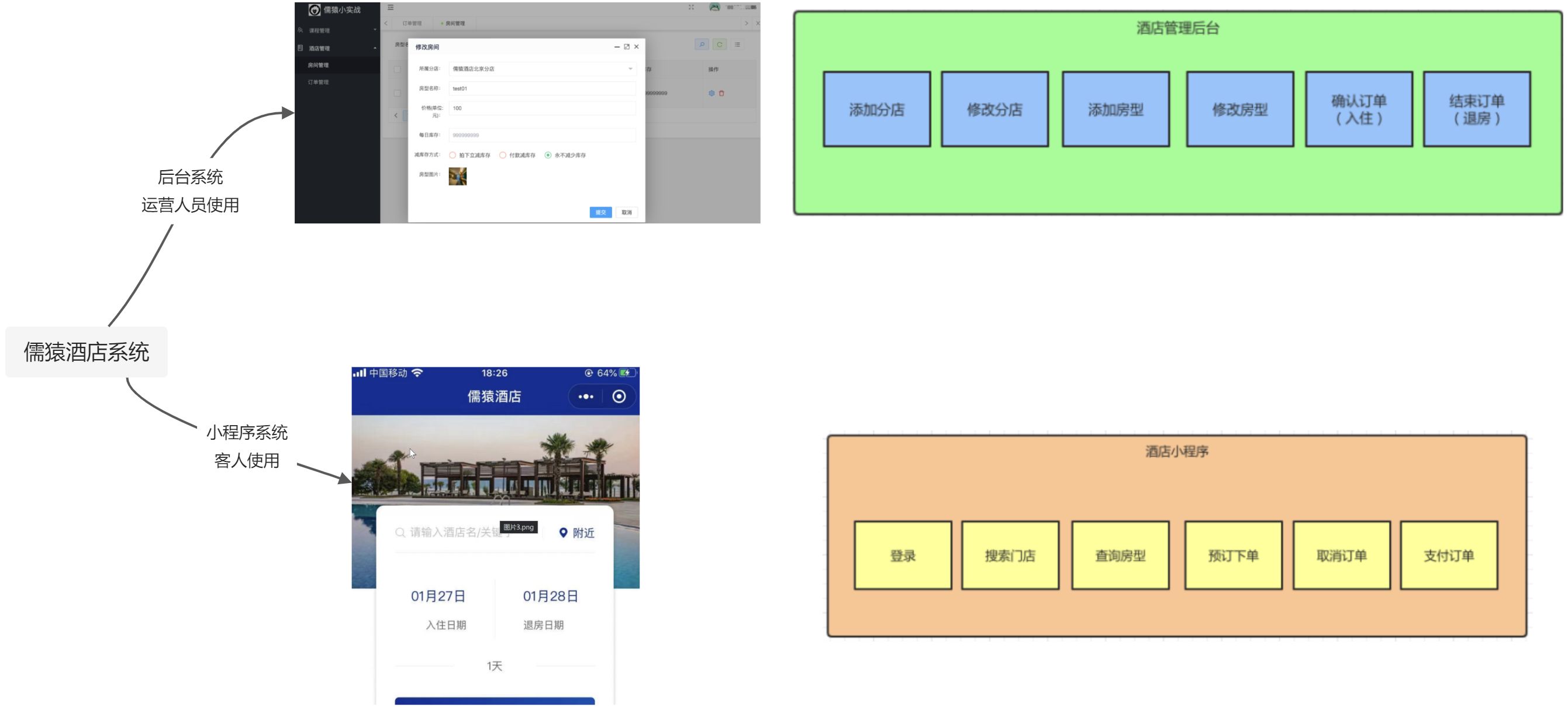Click the blue 提交 submit button
The height and width of the screenshot is (707, 1568).
(600, 212)
